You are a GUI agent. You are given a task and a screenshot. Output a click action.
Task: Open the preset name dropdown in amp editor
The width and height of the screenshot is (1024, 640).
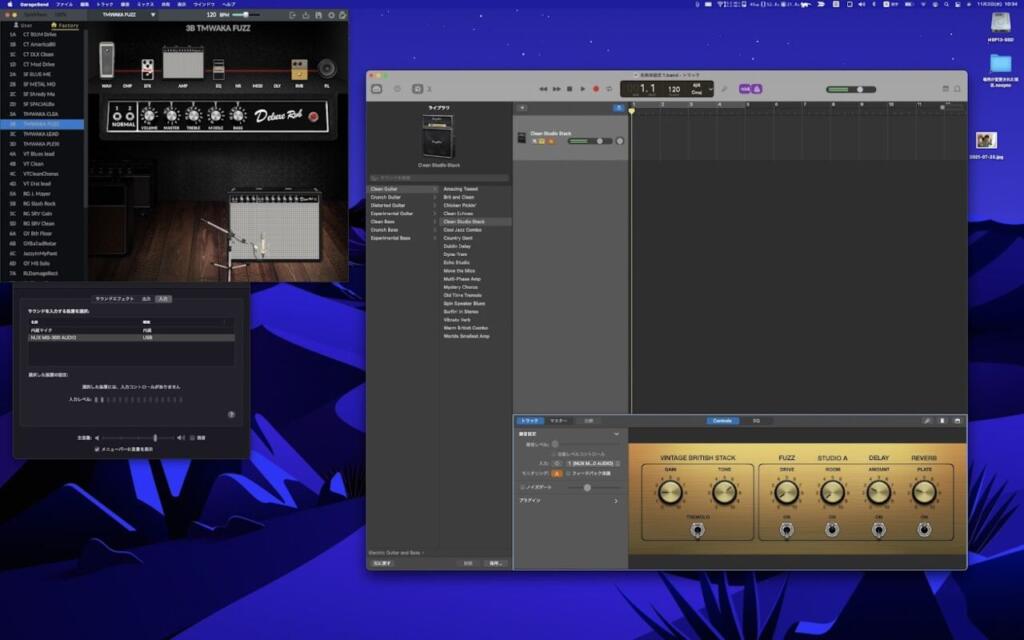153,15
